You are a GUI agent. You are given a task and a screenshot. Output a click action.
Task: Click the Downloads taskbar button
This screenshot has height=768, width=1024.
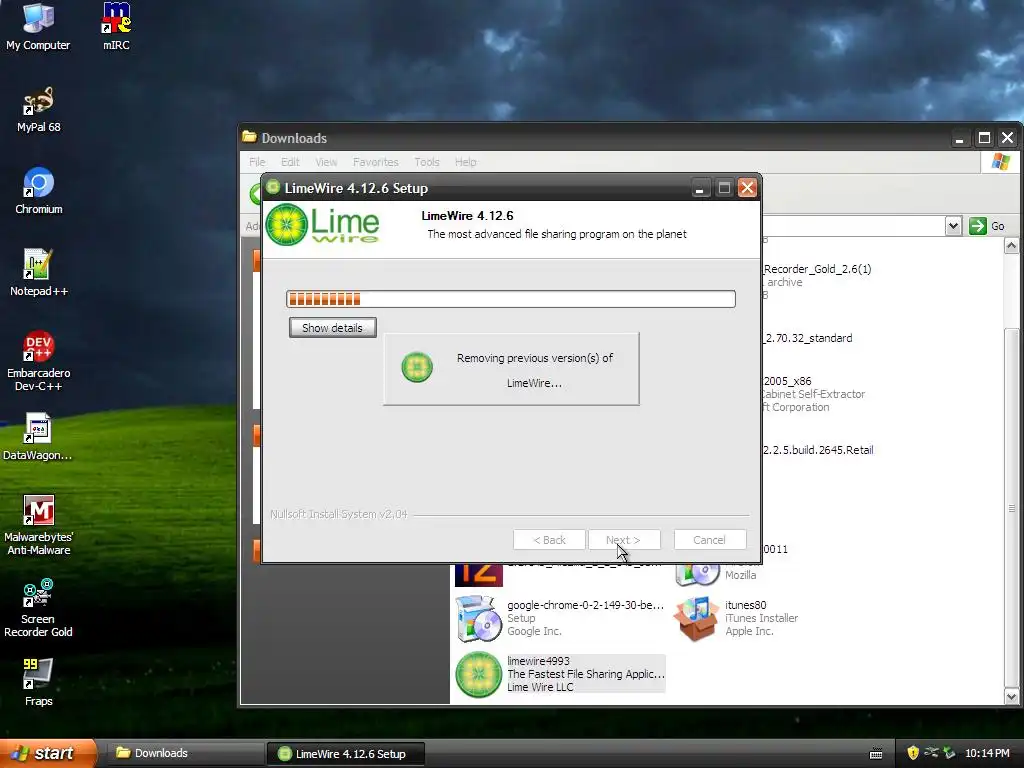click(184, 753)
